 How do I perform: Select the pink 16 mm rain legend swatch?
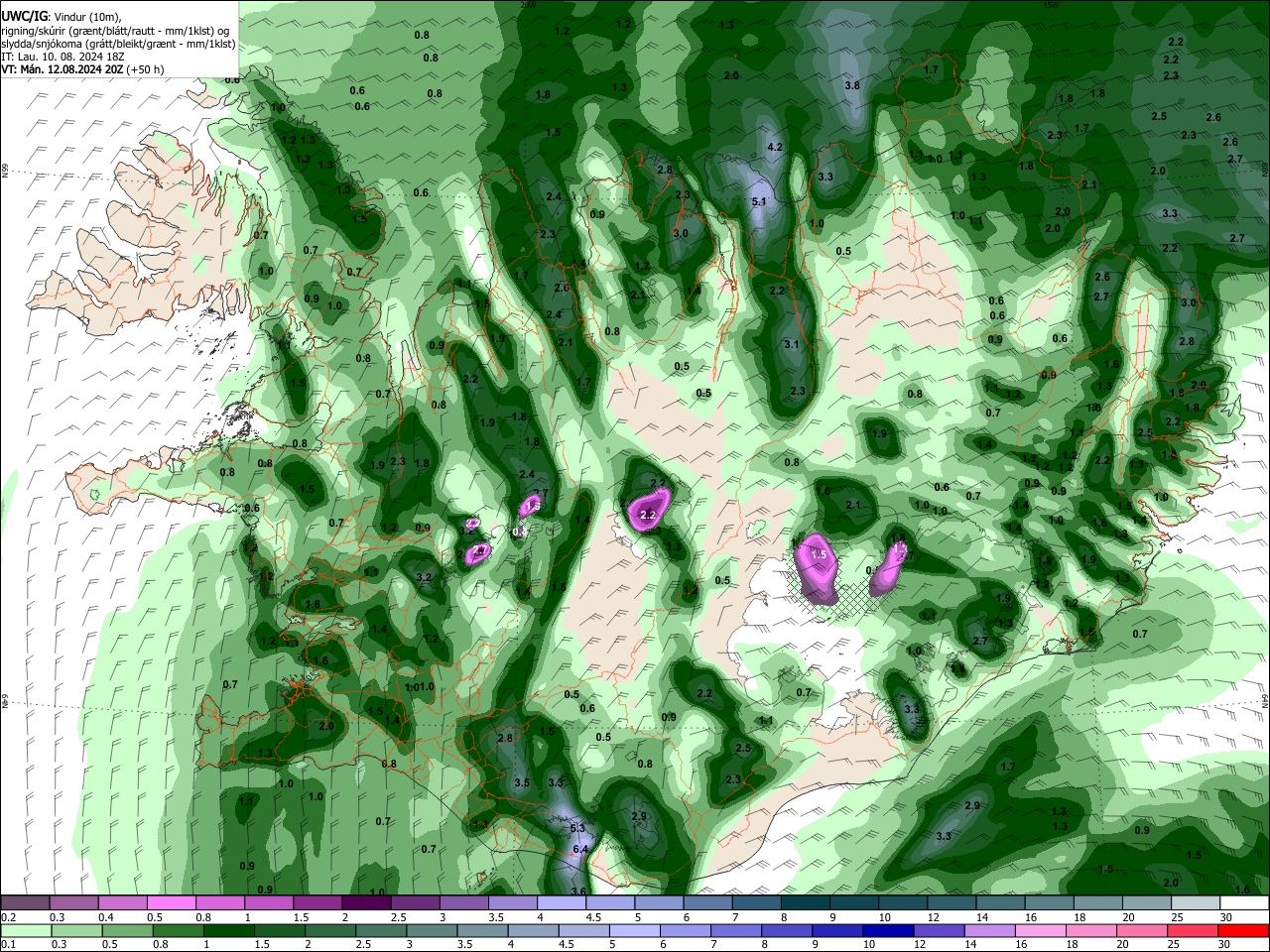[x=1042, y=930]
